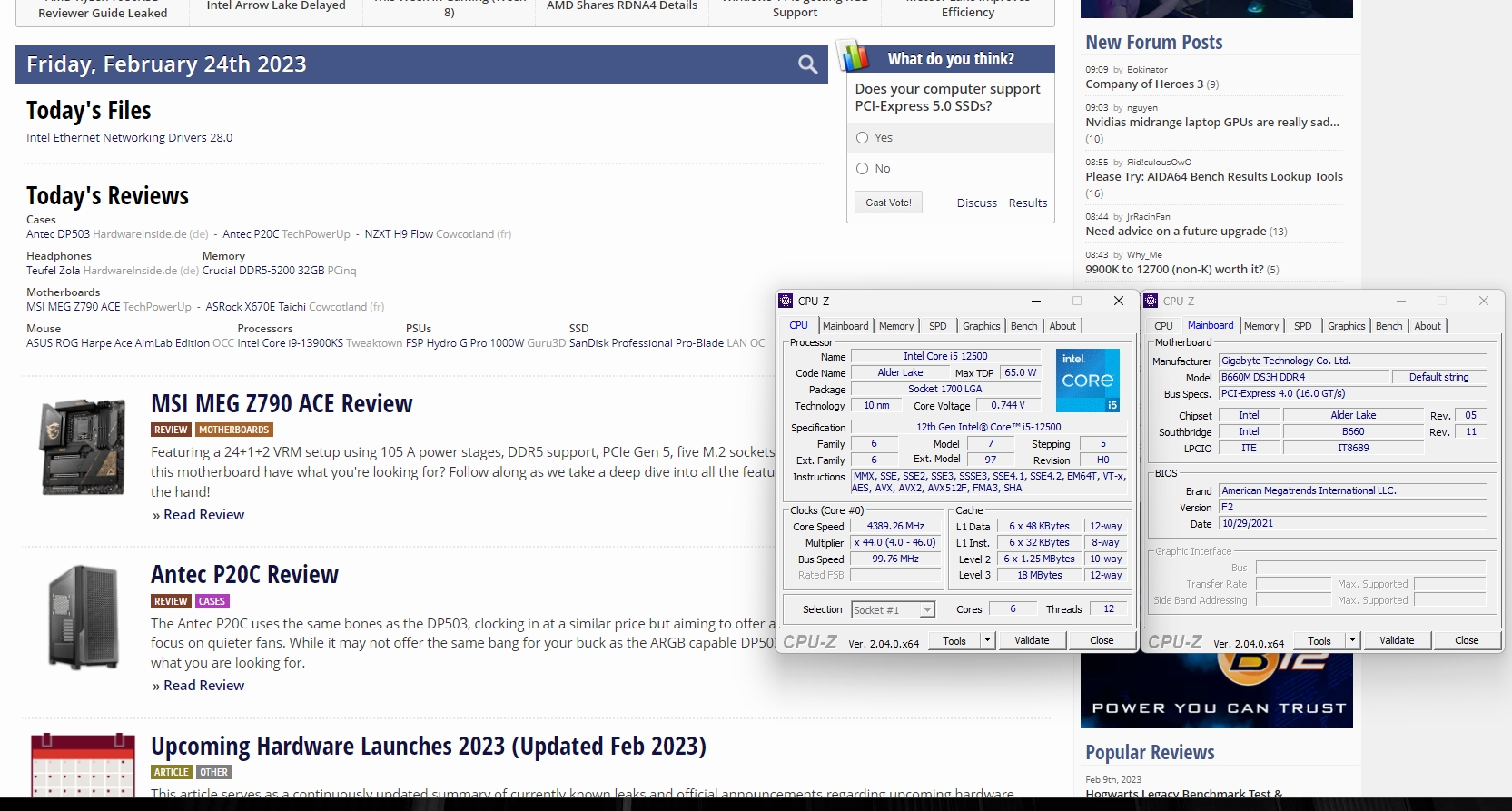The width and height of the screenshot is (1512, 811).
Task: Click B660M DS3H DDR4 model value
Action: pyautogui.click(x=1304, y=377)
